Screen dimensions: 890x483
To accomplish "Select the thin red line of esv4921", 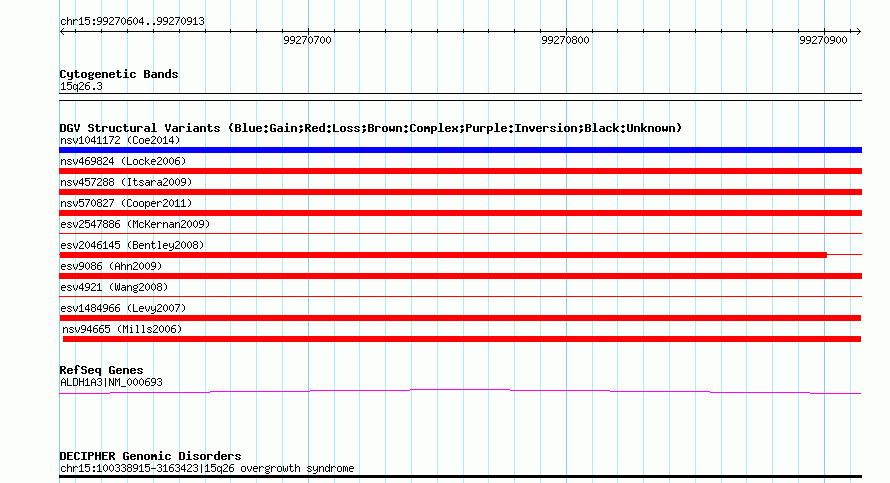I will 460,296.
